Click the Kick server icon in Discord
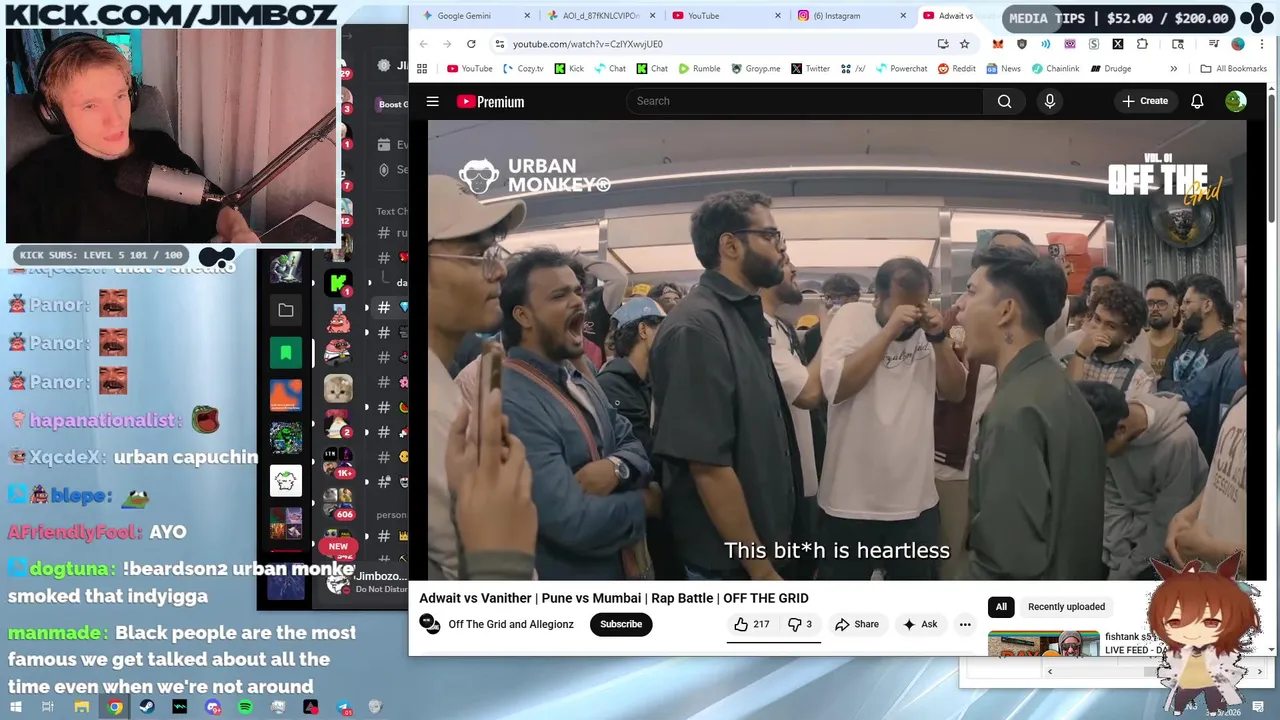 [338, 284]
